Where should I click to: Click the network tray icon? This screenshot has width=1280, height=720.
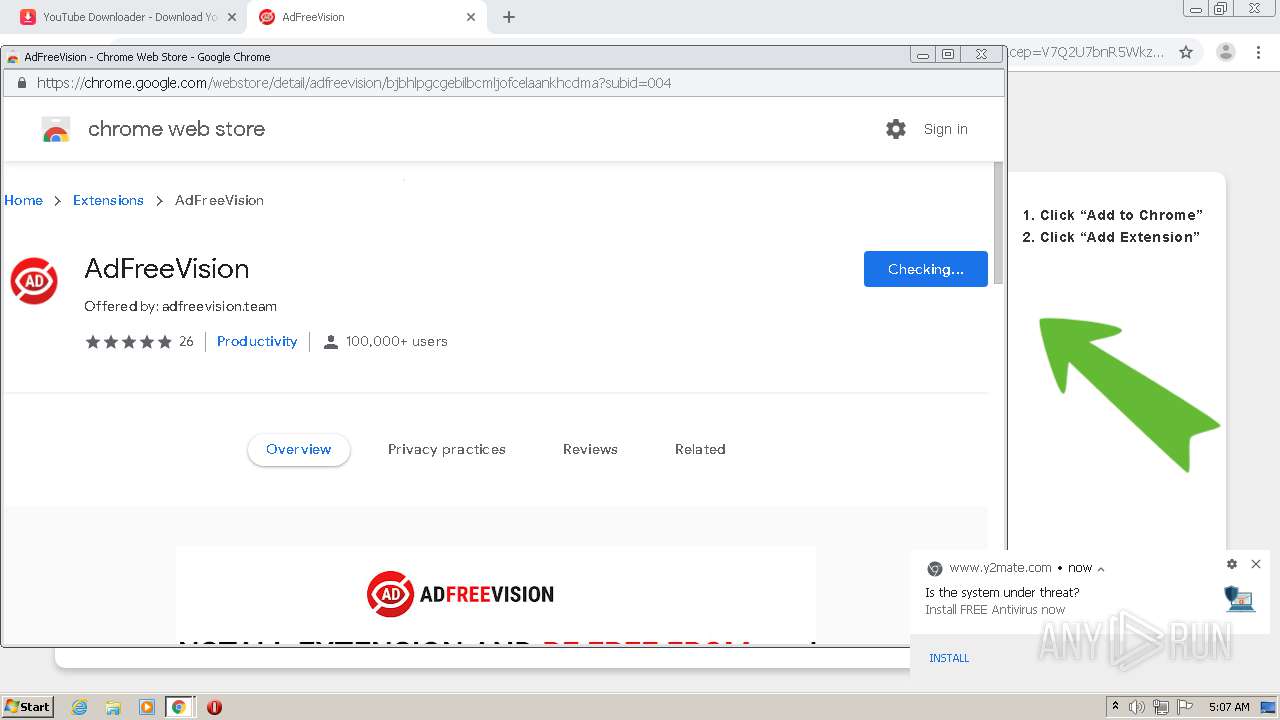[1161, 707]
